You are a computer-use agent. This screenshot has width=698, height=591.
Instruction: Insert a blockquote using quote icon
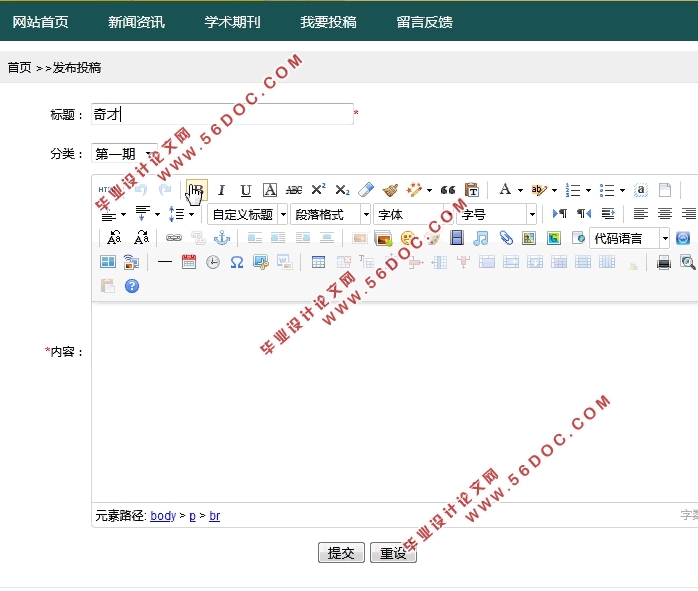click(448, 190)
